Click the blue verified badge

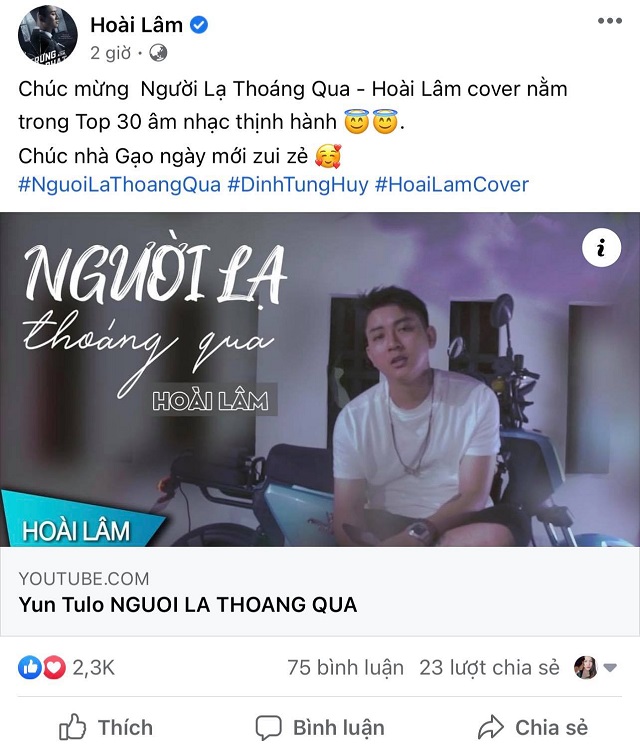point(199,25)
